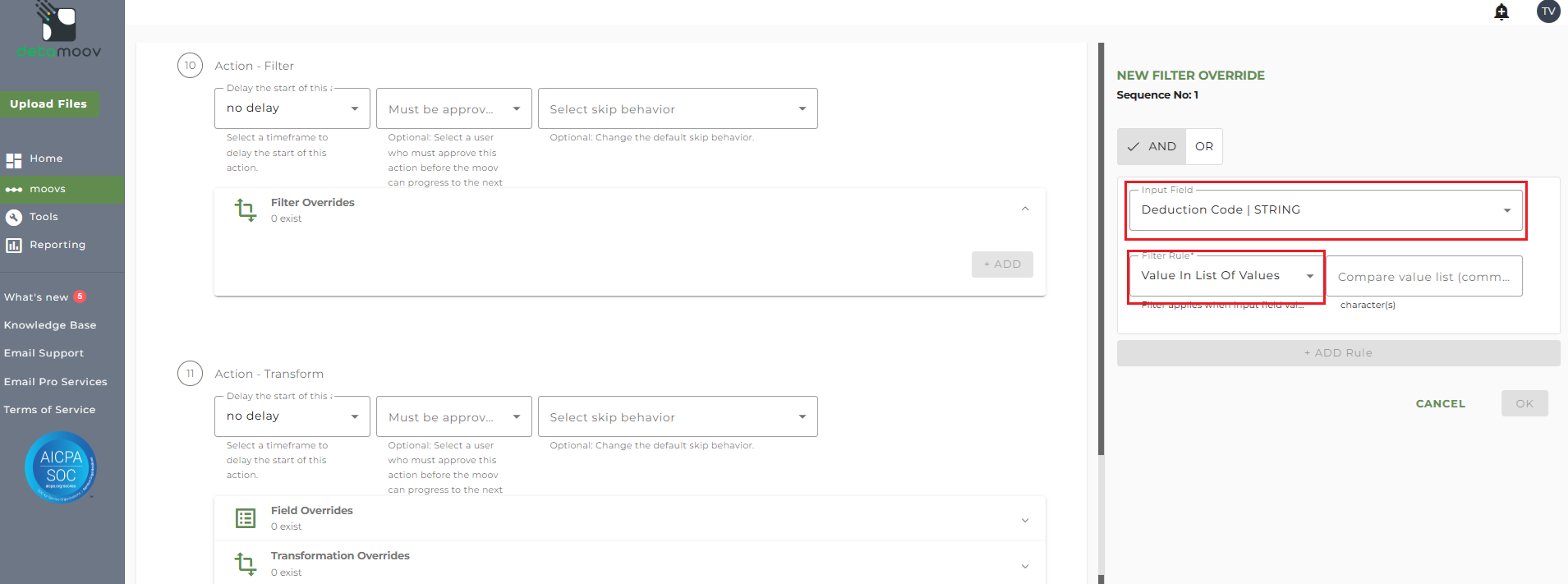
Task: Click the Transformation Overrides crop icon
Action: pyautogui.click(x=246, y=563)
